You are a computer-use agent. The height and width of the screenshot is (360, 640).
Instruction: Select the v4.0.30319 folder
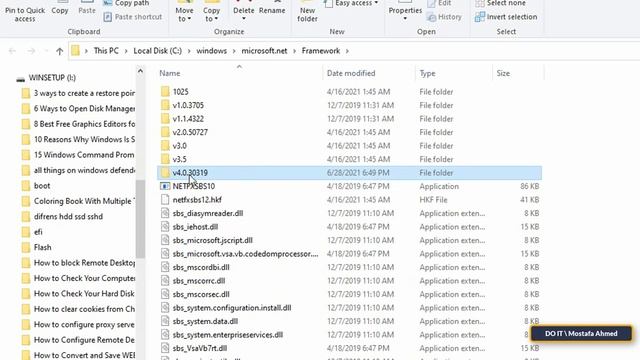(x=349, y=173)
